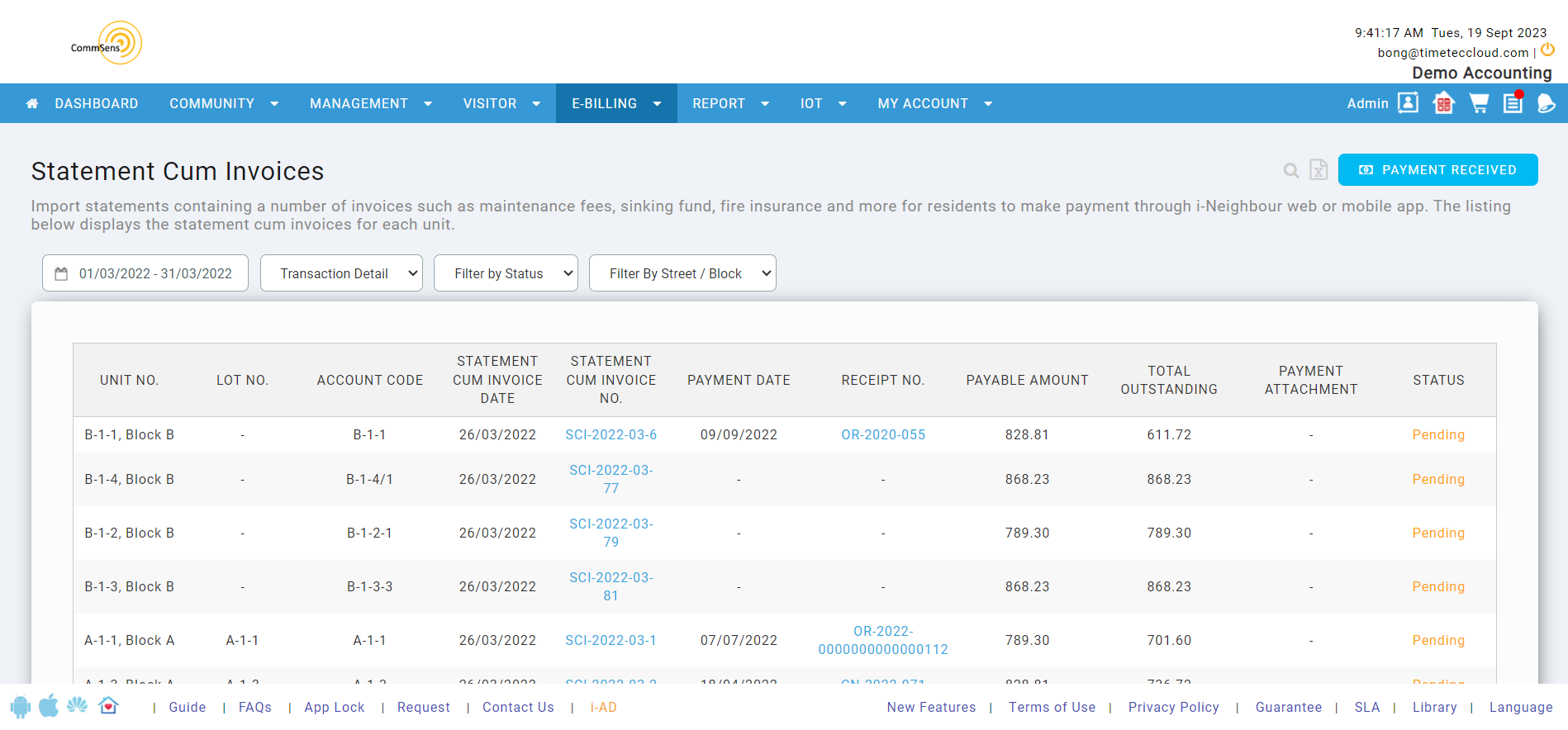Open invoice SCI-2022-03-79
The image size is (1568, 730).
click(611, 533)
